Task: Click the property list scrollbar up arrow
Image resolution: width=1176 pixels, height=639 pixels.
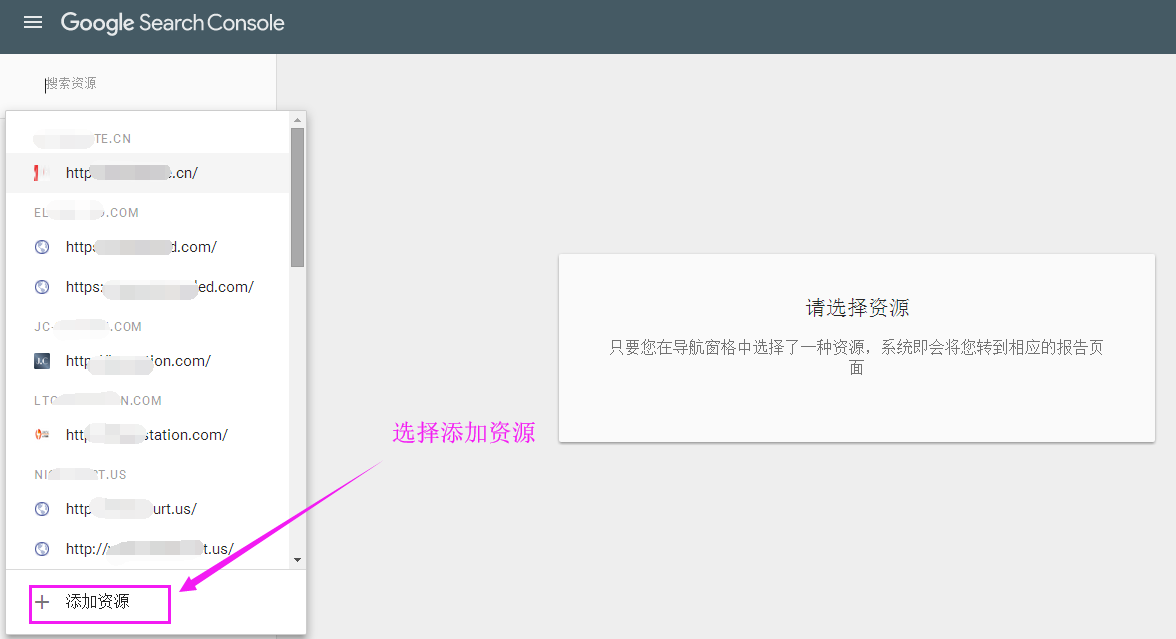Action: tap(298, 120)
